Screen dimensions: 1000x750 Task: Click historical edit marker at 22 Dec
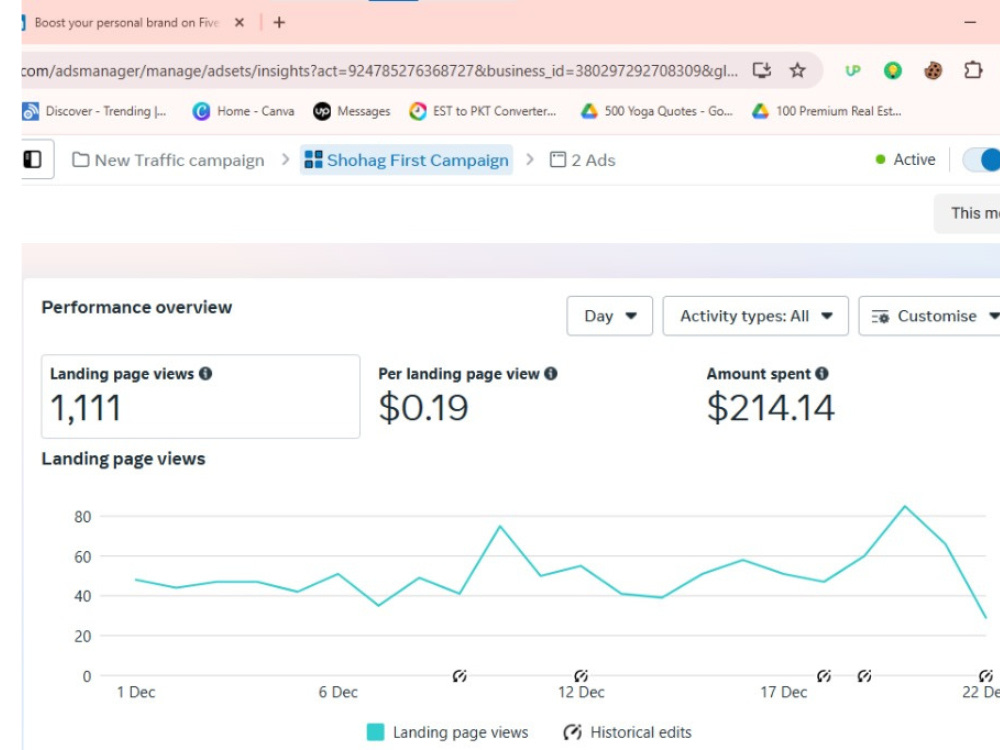pyautogui.click(x=985, y=675)
